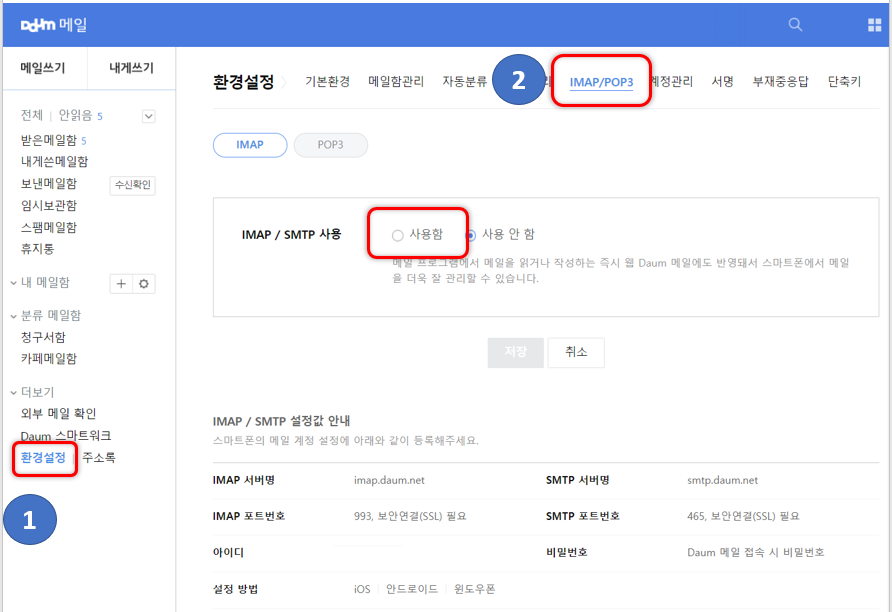The height and width of the screenshot is (612, 892).
Task: Open the 보낸메일함 folder
Action: click(x=49, y=184)
